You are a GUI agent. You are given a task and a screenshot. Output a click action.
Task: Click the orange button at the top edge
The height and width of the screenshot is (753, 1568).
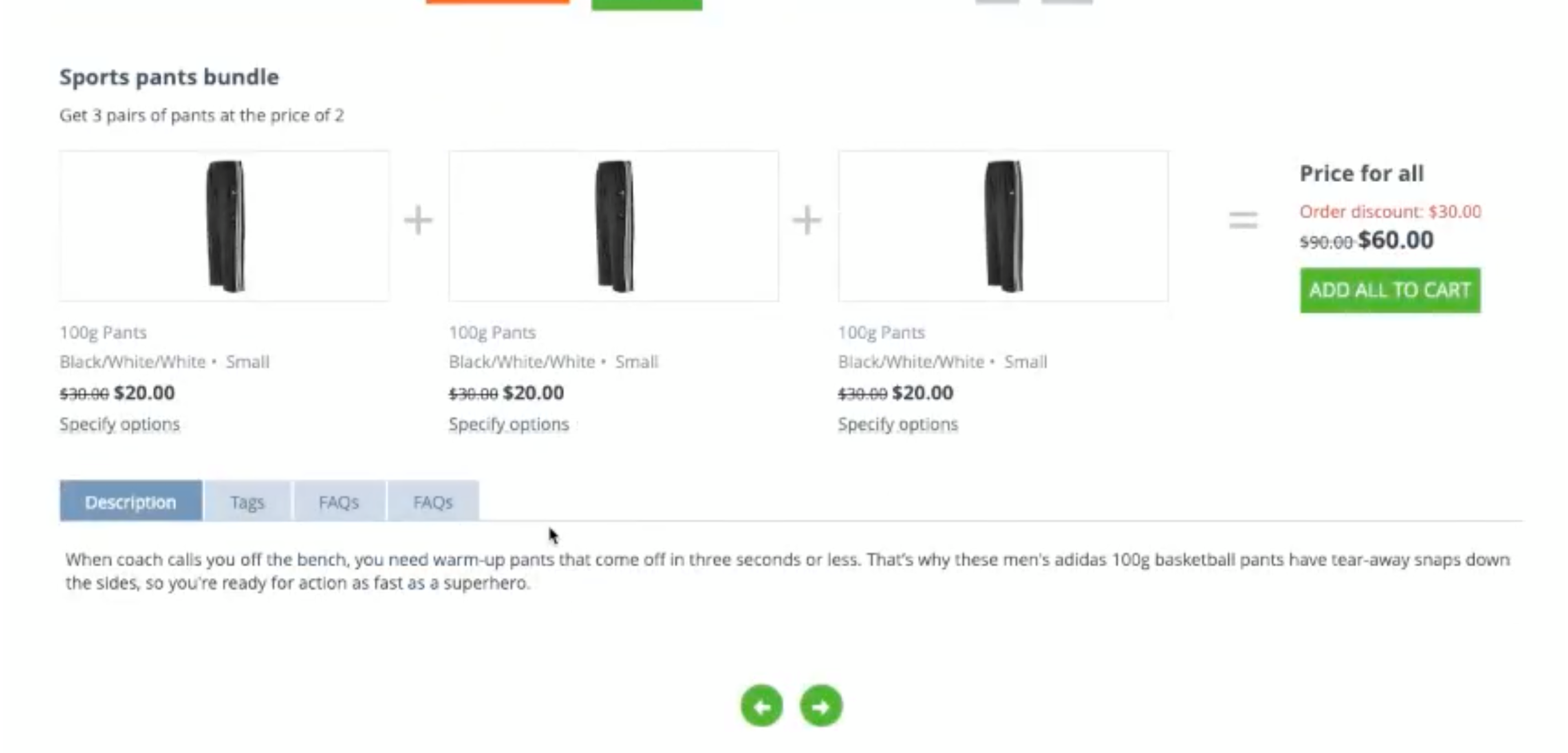pyautogui.click(x=498, y=2)
